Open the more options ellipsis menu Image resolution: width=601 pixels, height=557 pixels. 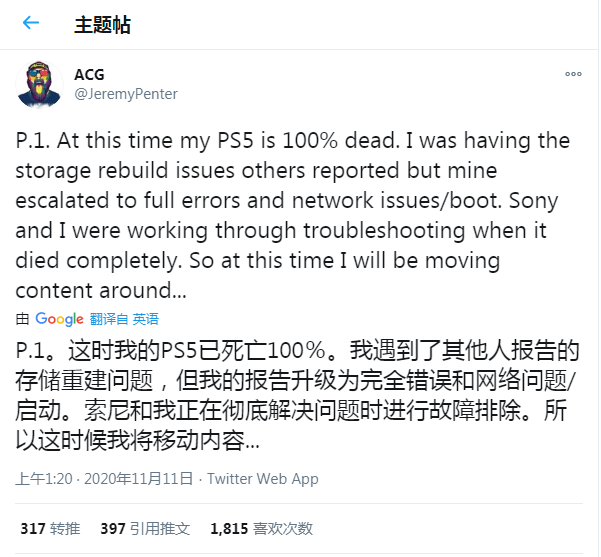pyautogui.click(x=572, y=74)
